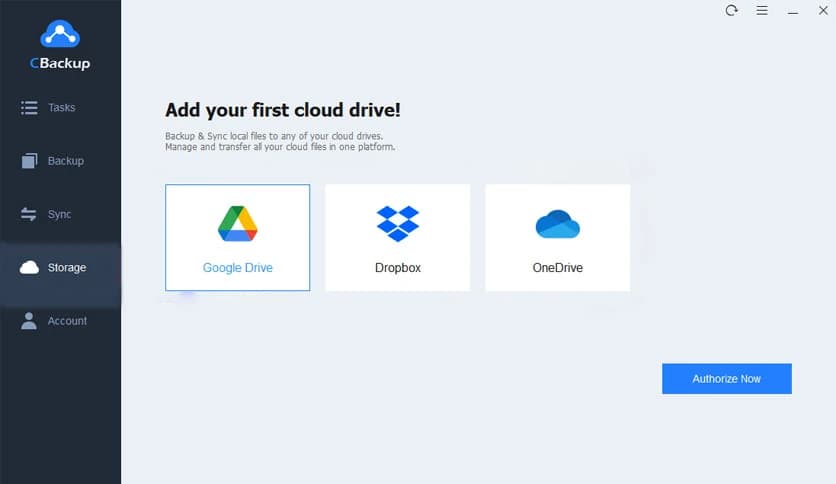Select the Google Drive logo
Viewport: 836px width, 484px height.
[238, 223]
